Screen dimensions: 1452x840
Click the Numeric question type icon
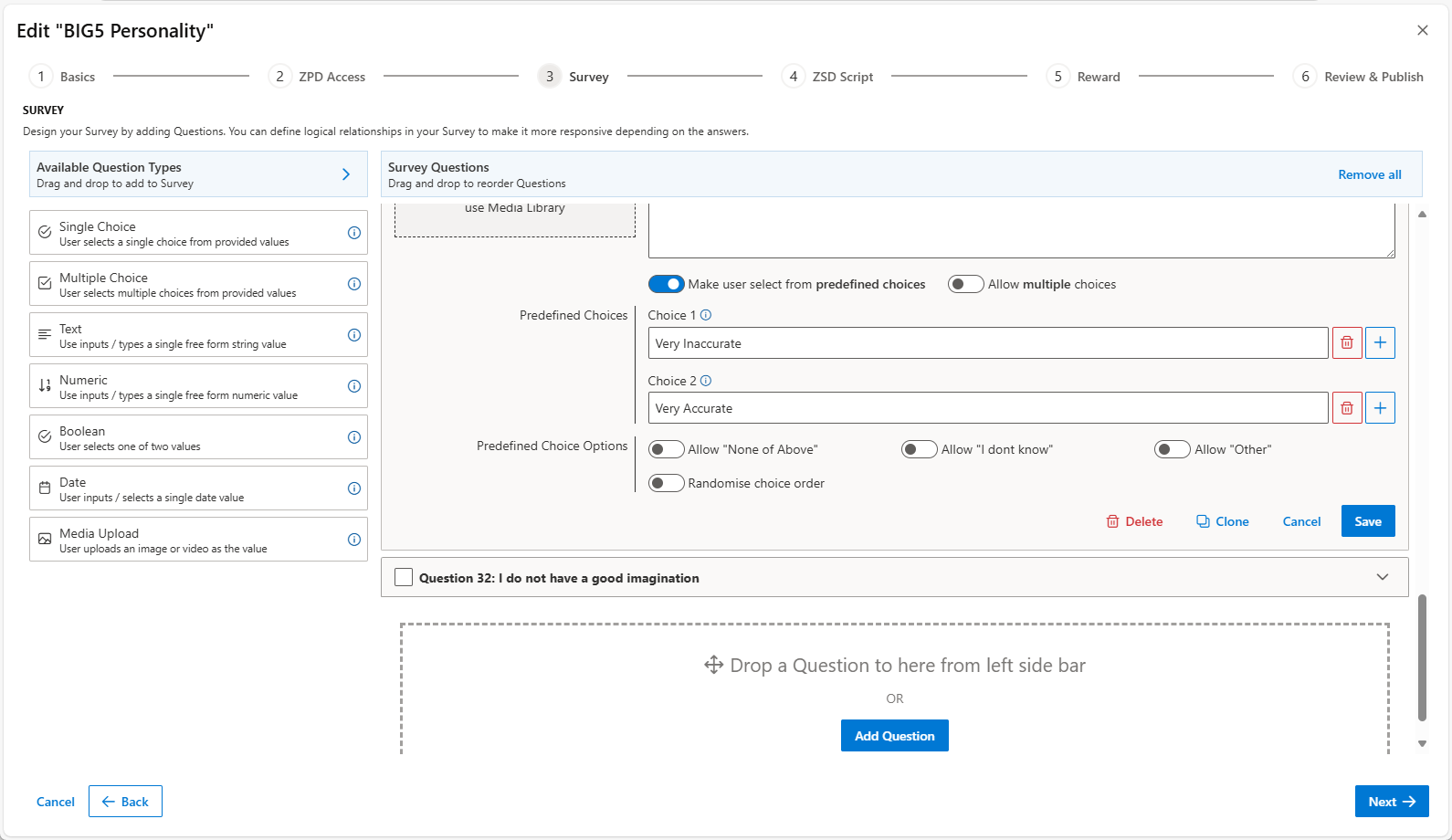(x=45, y=386)
